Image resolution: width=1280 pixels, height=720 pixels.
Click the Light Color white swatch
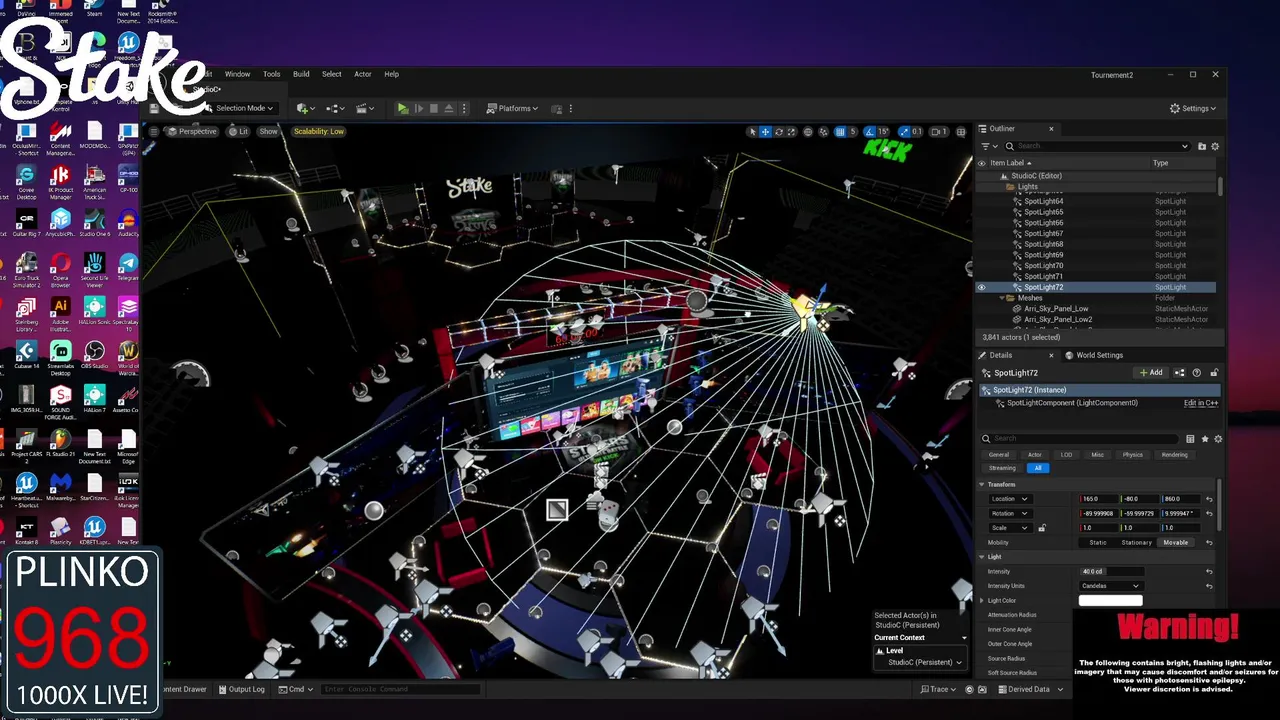pos(1110,600)
